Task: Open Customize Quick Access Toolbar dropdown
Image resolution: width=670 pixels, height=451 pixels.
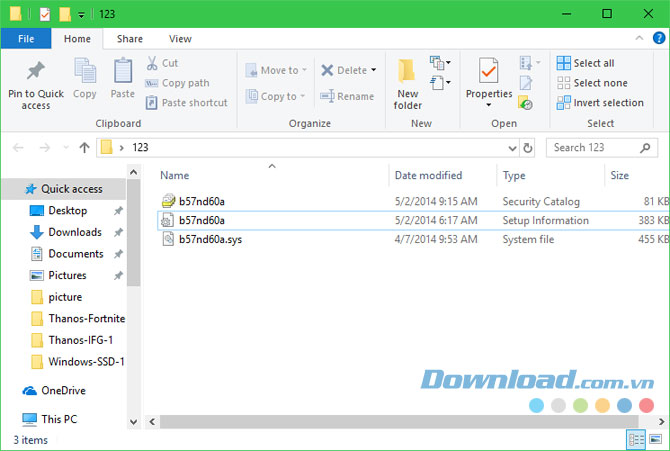Action: point(81,15)
